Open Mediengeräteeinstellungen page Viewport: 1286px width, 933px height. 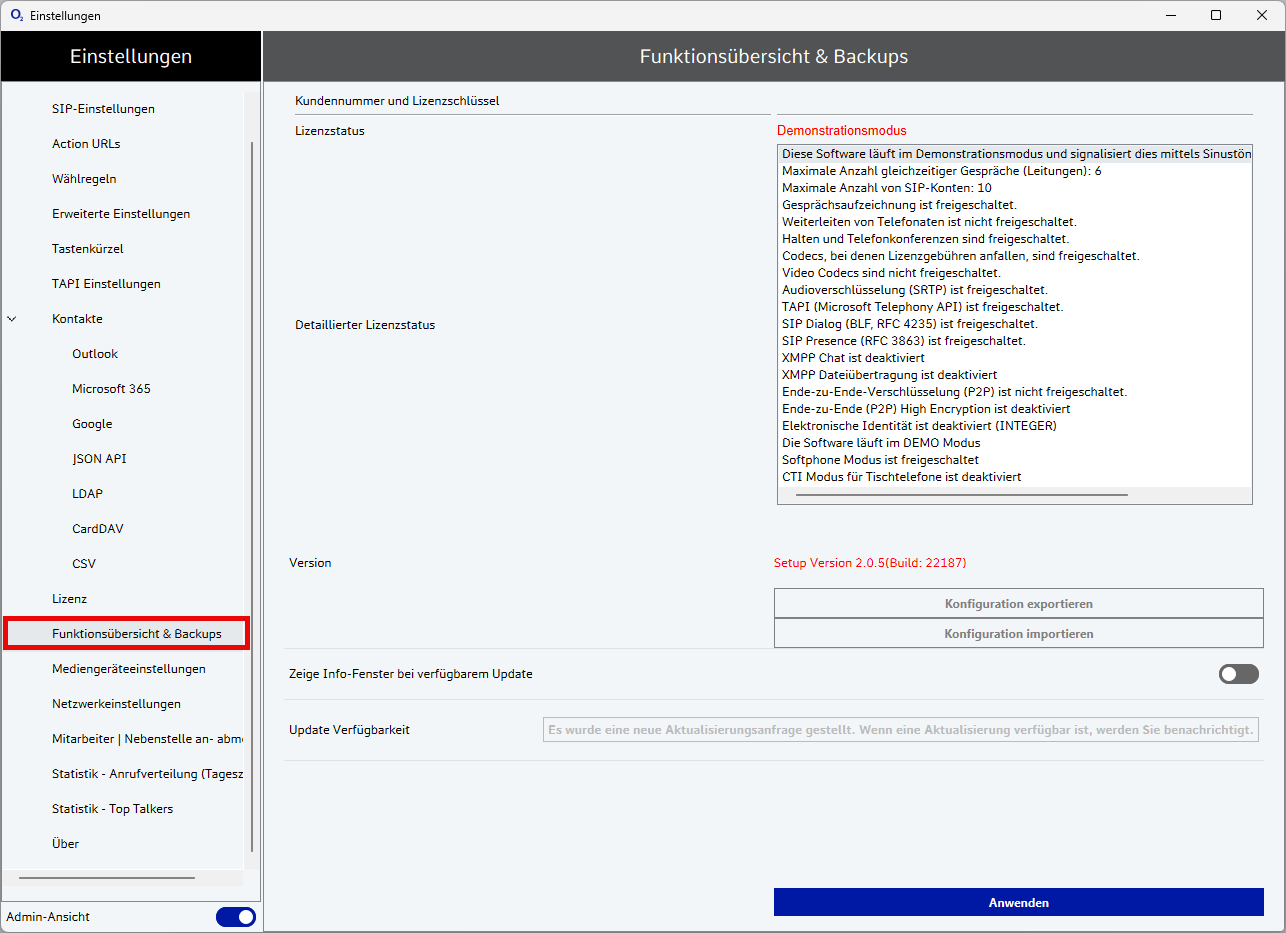coord(129,669)
